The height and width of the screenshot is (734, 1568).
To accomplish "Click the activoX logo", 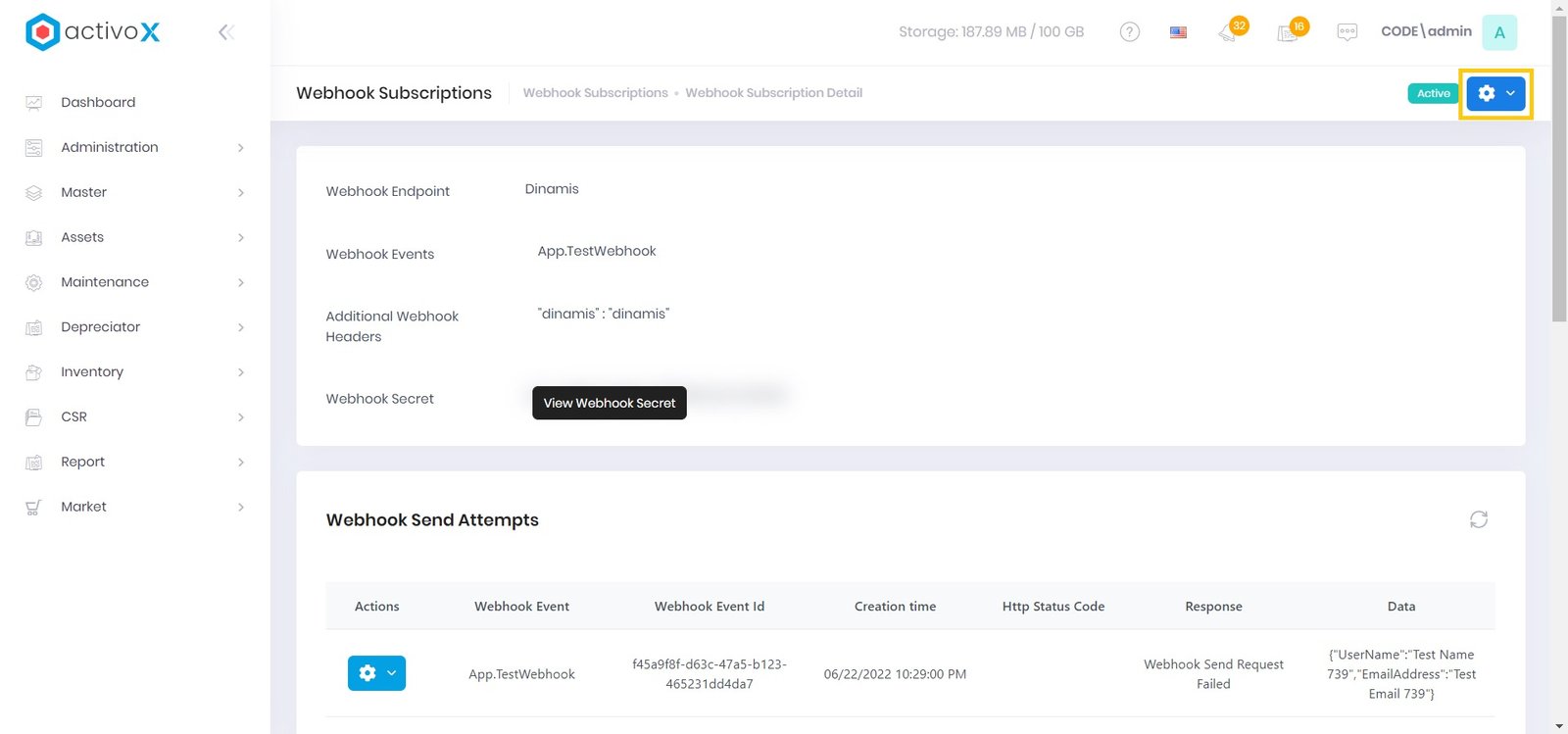I will 93,31.
